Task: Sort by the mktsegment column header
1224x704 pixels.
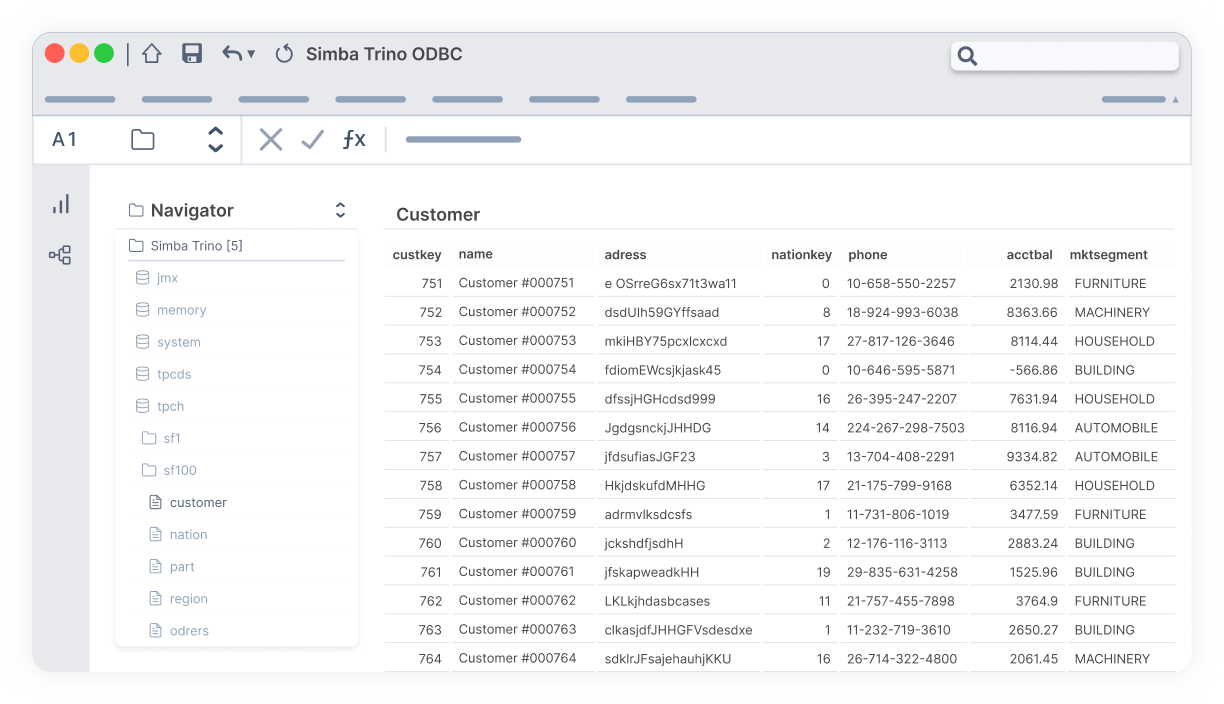Action: click(1109, 254)
